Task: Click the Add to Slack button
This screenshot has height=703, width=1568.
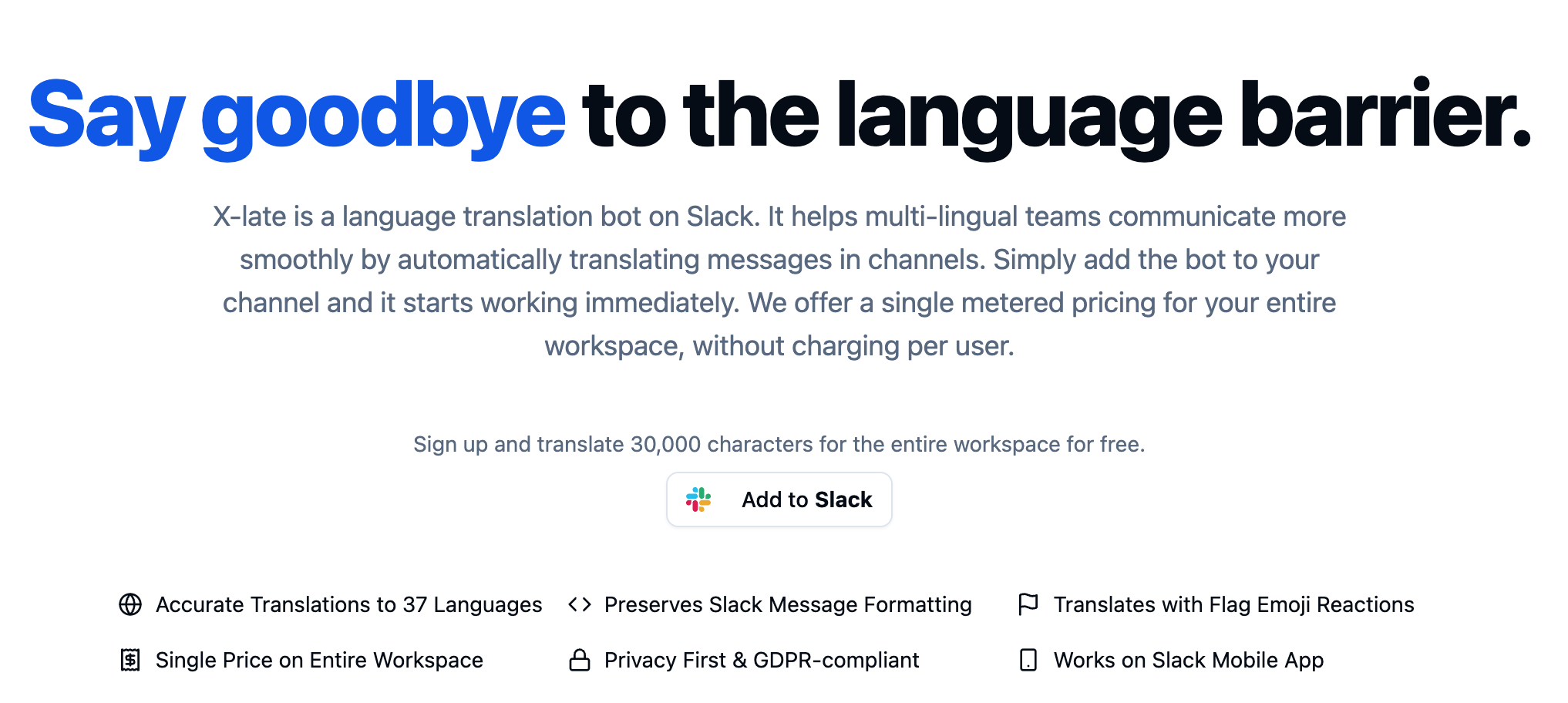Action: [x=779, y=499]
